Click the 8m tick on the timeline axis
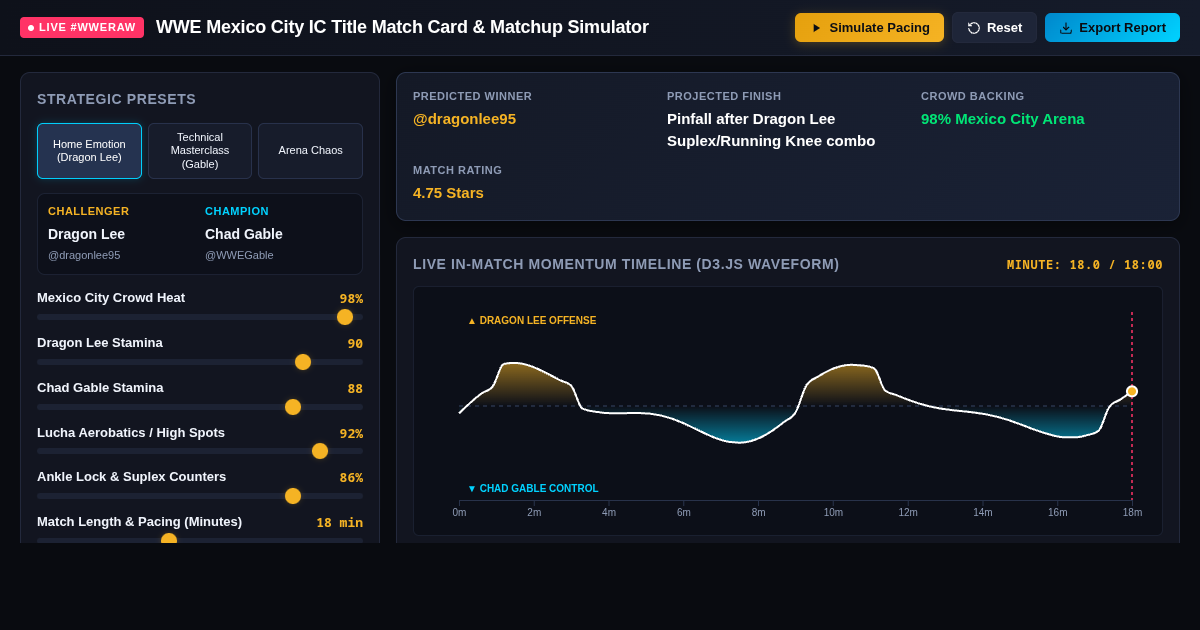1200x630 pixels. tap(759, 512)
